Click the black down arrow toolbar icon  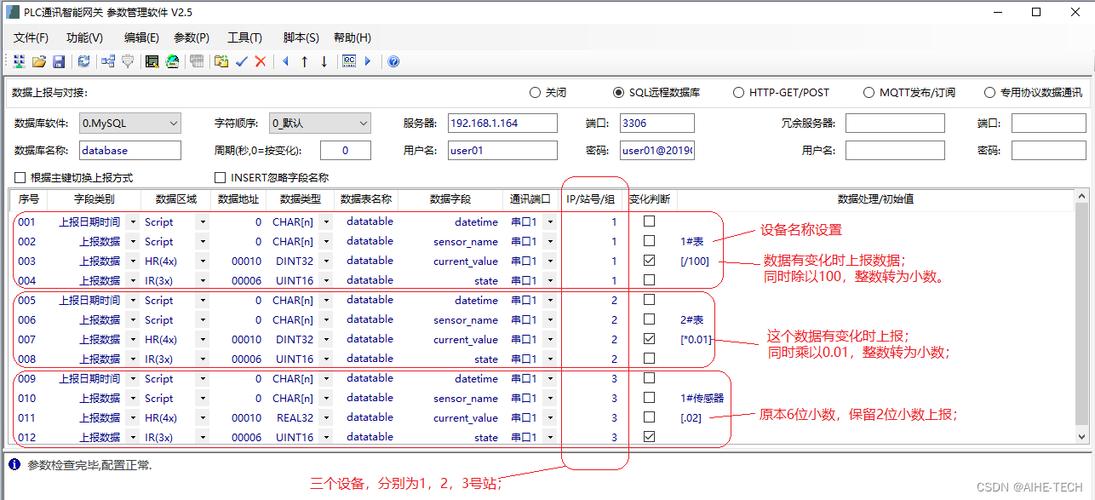[x=324, y=61]
